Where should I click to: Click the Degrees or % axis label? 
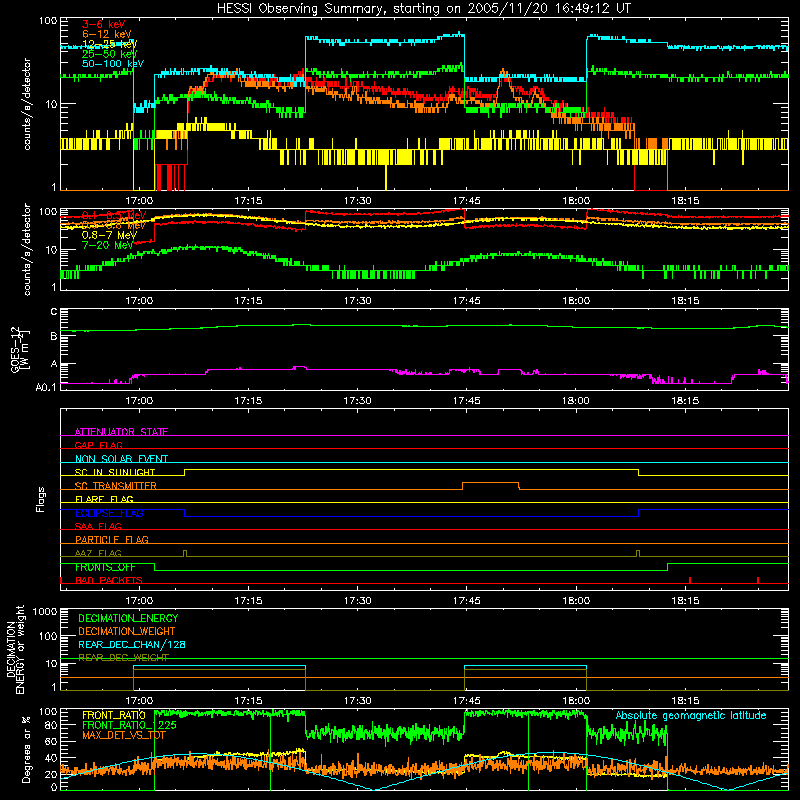[26, 750]
